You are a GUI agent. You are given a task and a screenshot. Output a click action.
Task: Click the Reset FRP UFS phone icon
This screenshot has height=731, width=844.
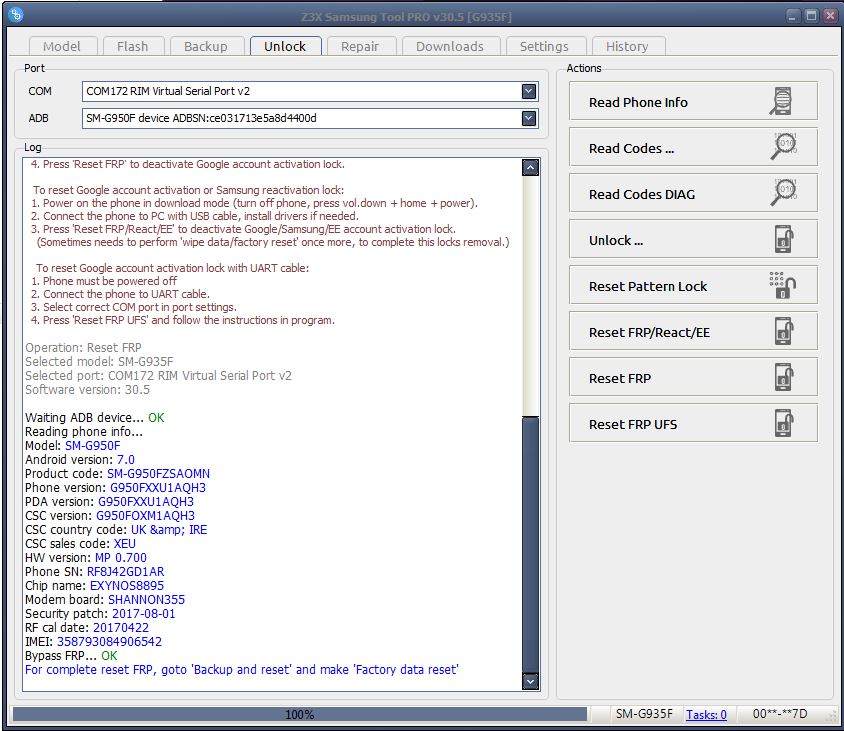click(784, 423)
